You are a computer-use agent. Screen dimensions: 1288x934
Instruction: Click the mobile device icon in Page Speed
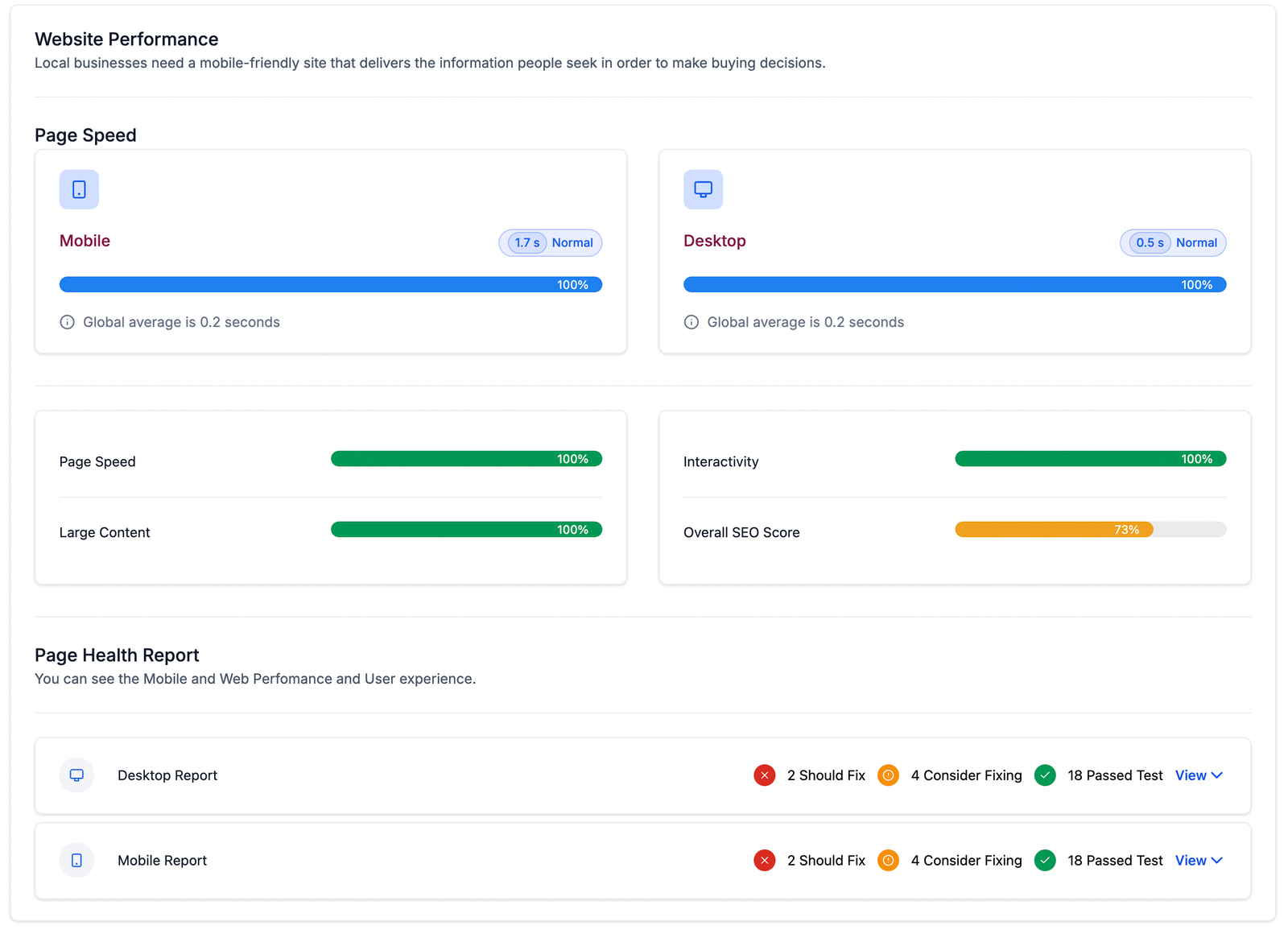(79, 189)
